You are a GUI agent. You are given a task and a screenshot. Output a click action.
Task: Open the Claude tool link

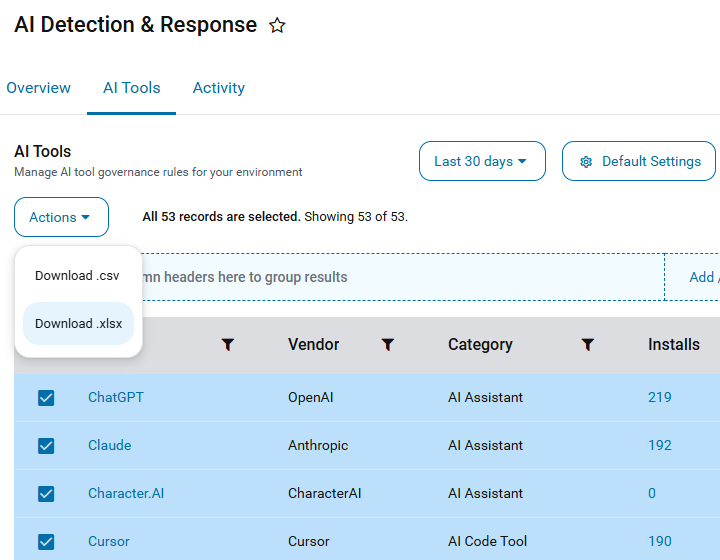click(x=109, y=445)
